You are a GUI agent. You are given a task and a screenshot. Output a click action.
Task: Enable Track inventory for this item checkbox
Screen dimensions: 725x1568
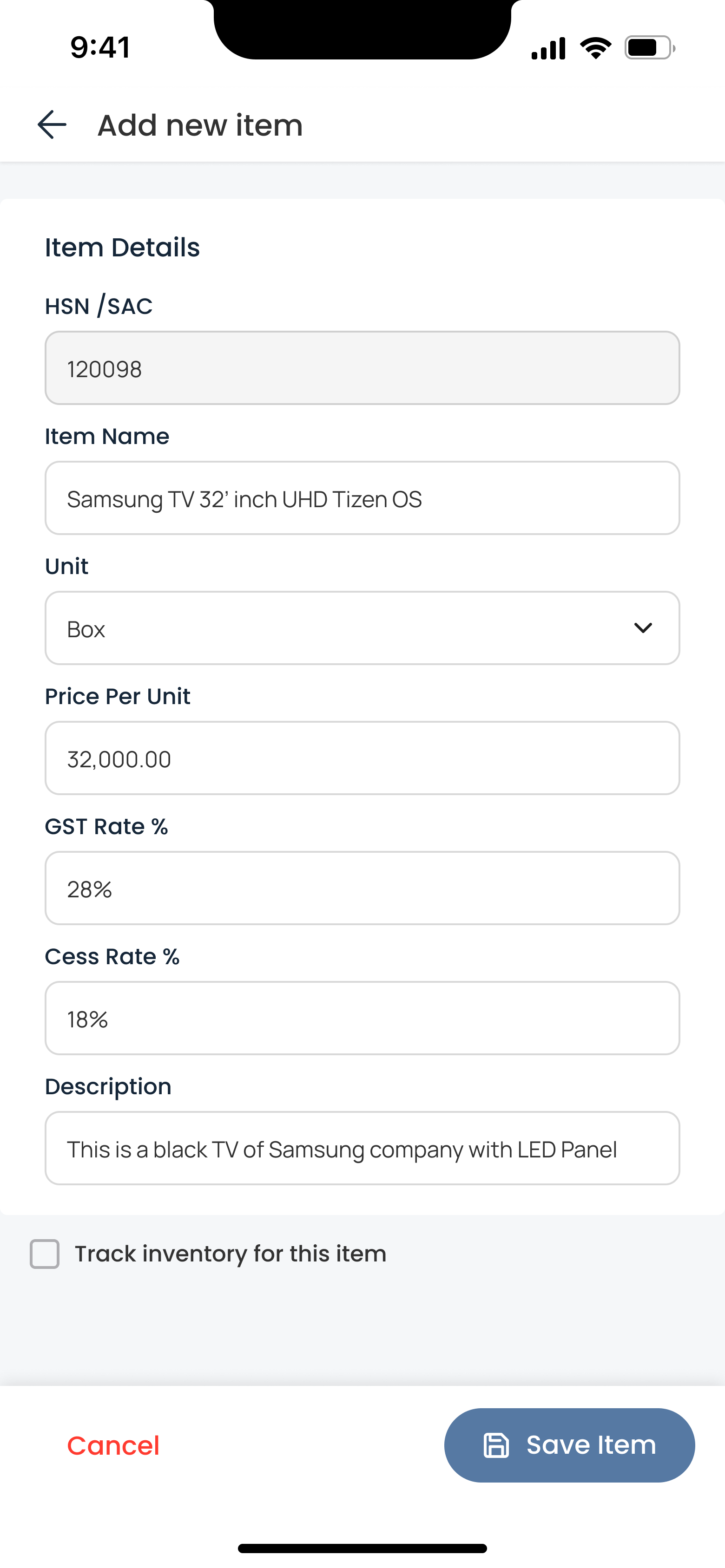pos(45,1254)
